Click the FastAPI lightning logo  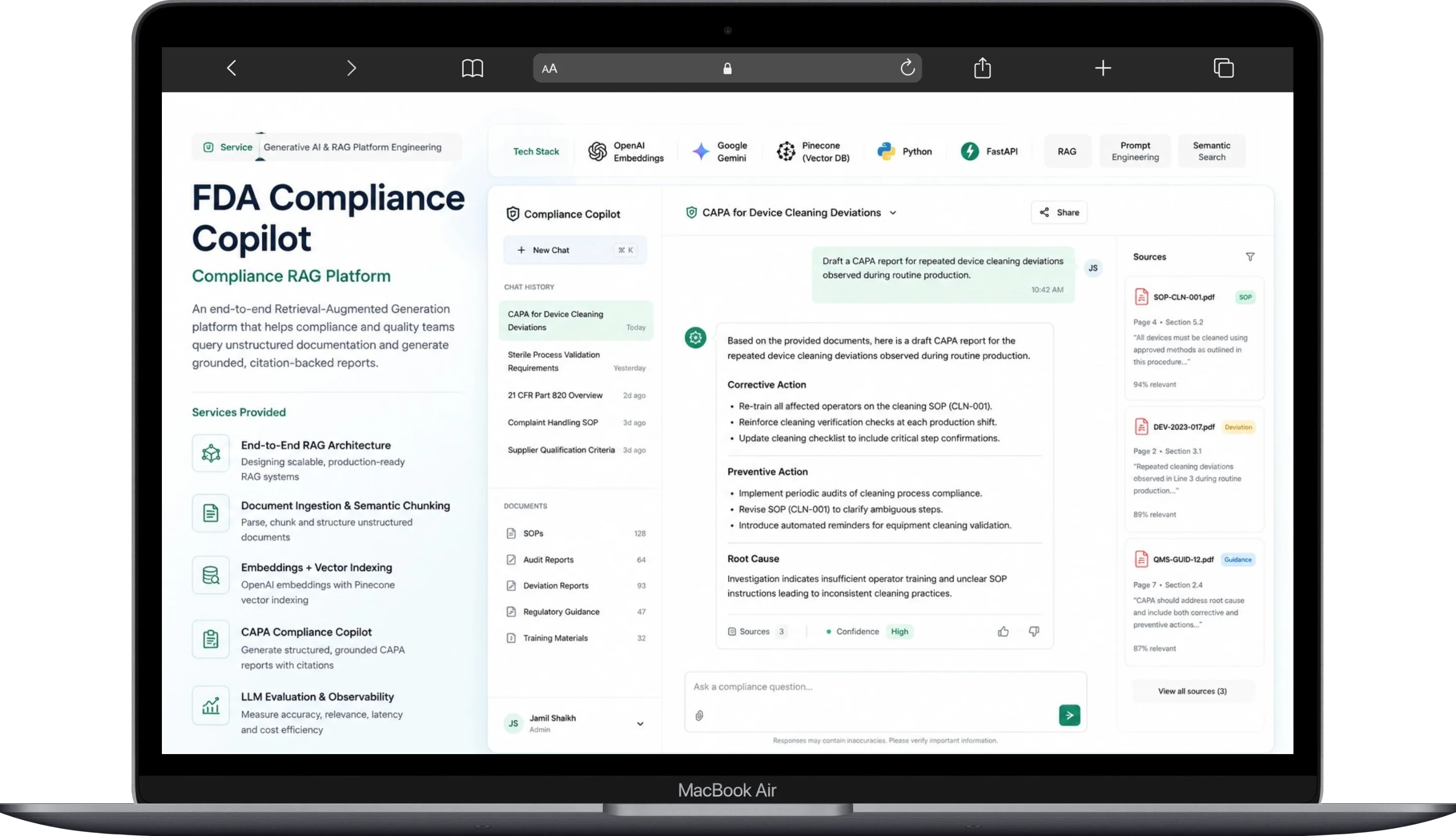(970, 151)
